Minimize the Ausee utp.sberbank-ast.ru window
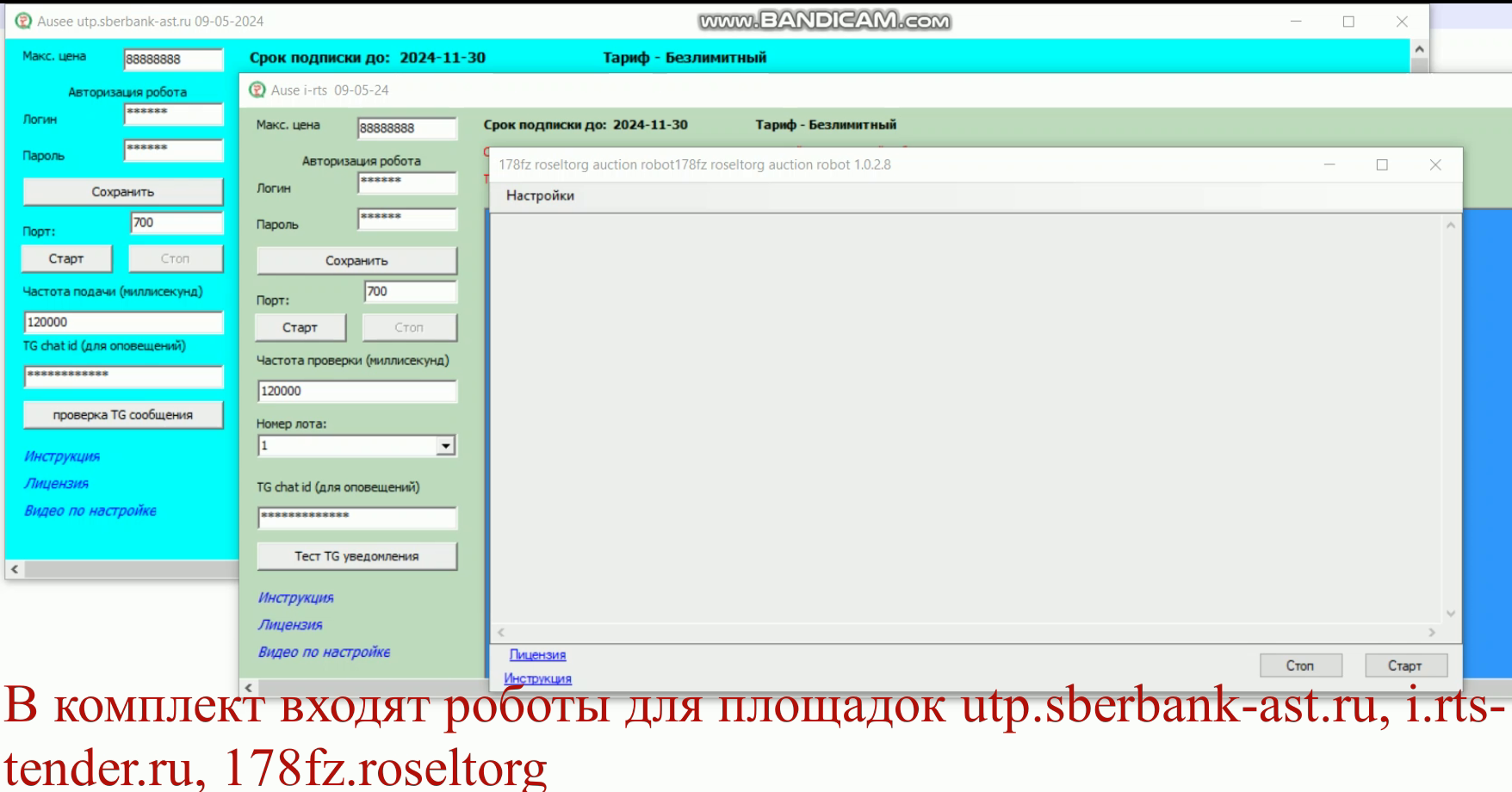Screen dimensions: 1512x792 point(1296,22)
